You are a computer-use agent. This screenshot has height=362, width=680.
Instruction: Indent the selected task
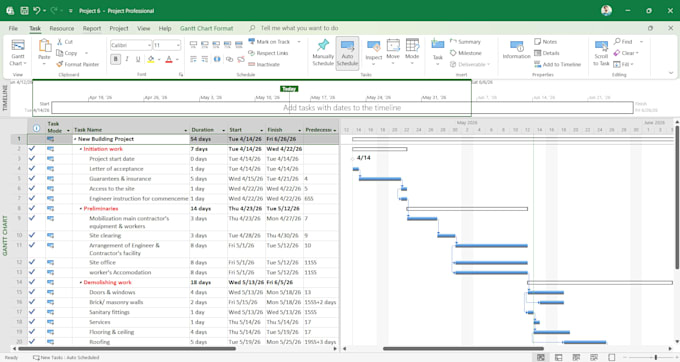[x=205, y=59]
